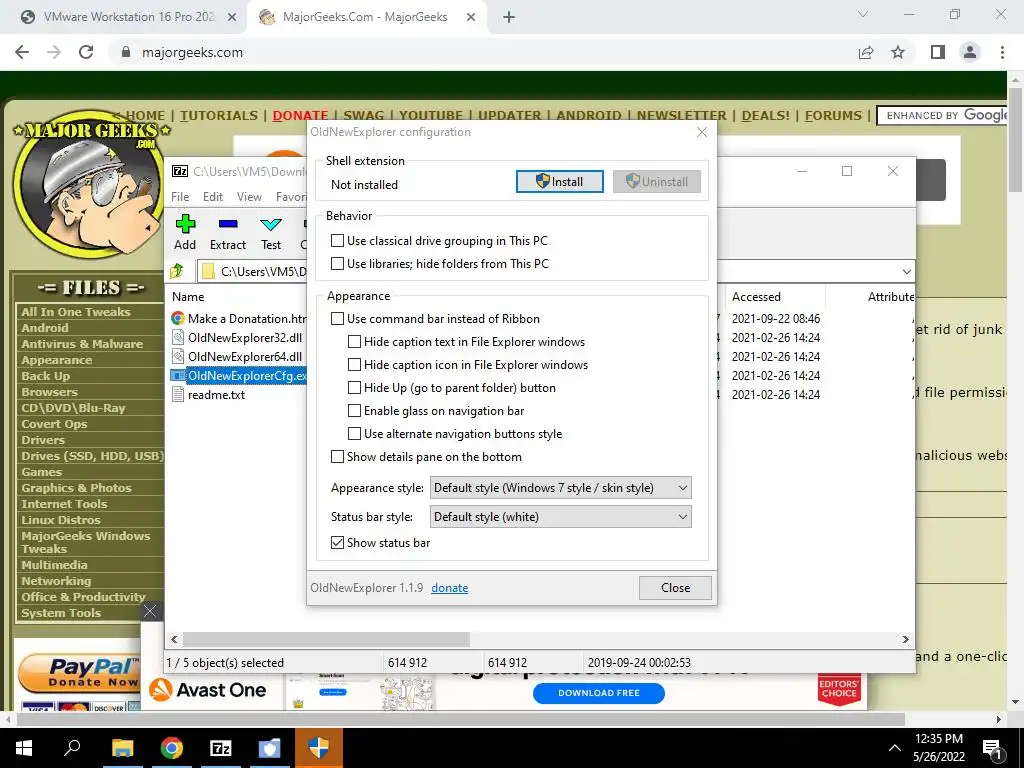Click the Install shell extension button
The image size is (1024, 768).
(560, 182)
